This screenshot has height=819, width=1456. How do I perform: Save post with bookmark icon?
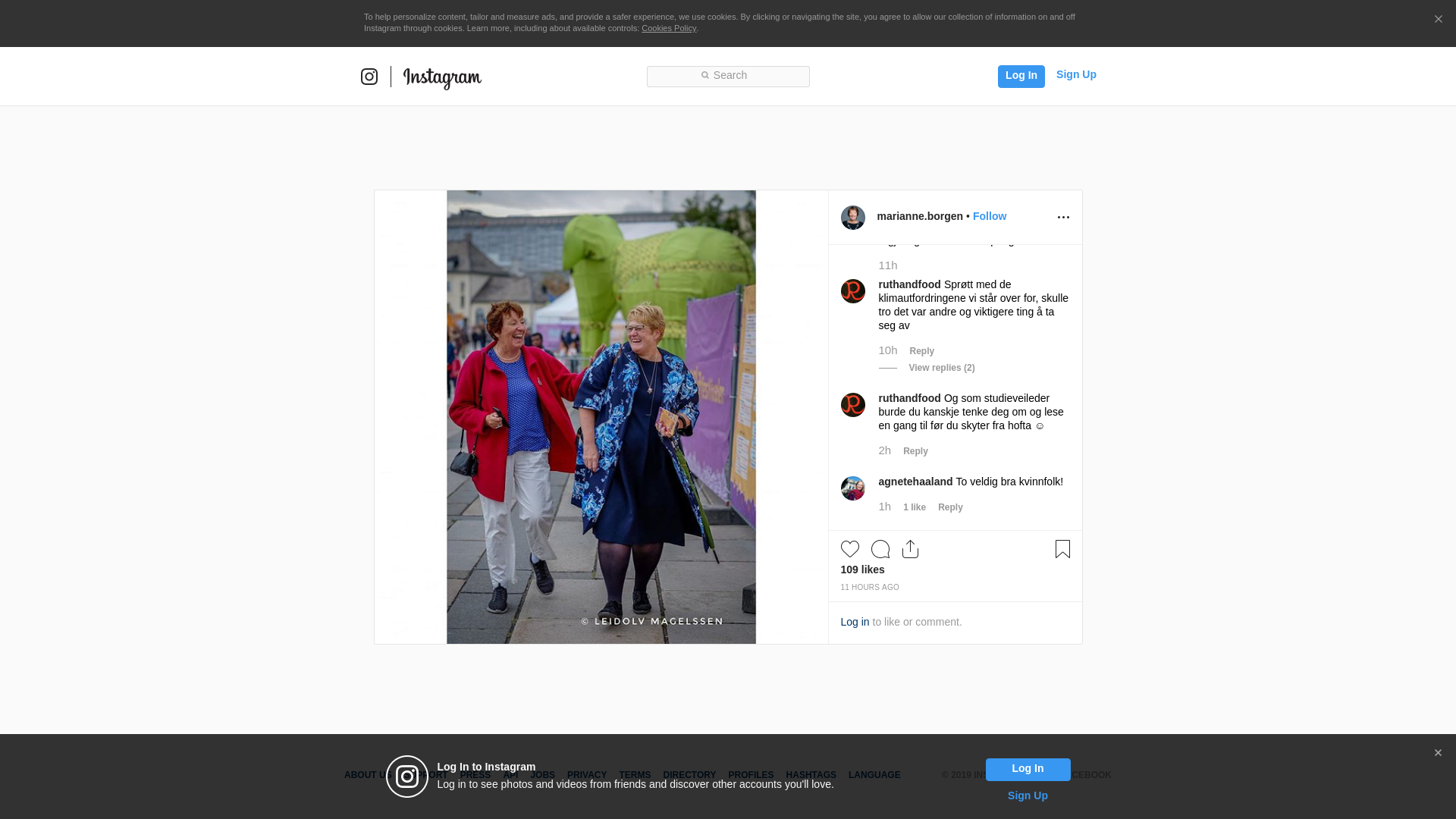(x=1062, y=549)
